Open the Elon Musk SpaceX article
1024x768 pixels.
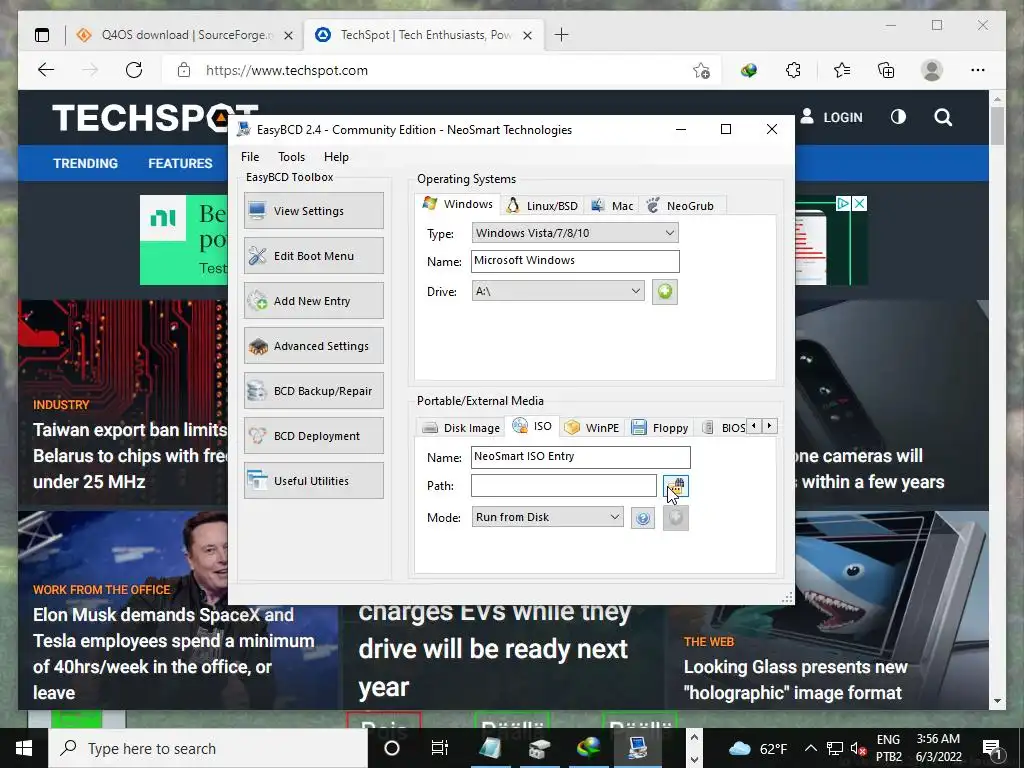pos(174,653)
